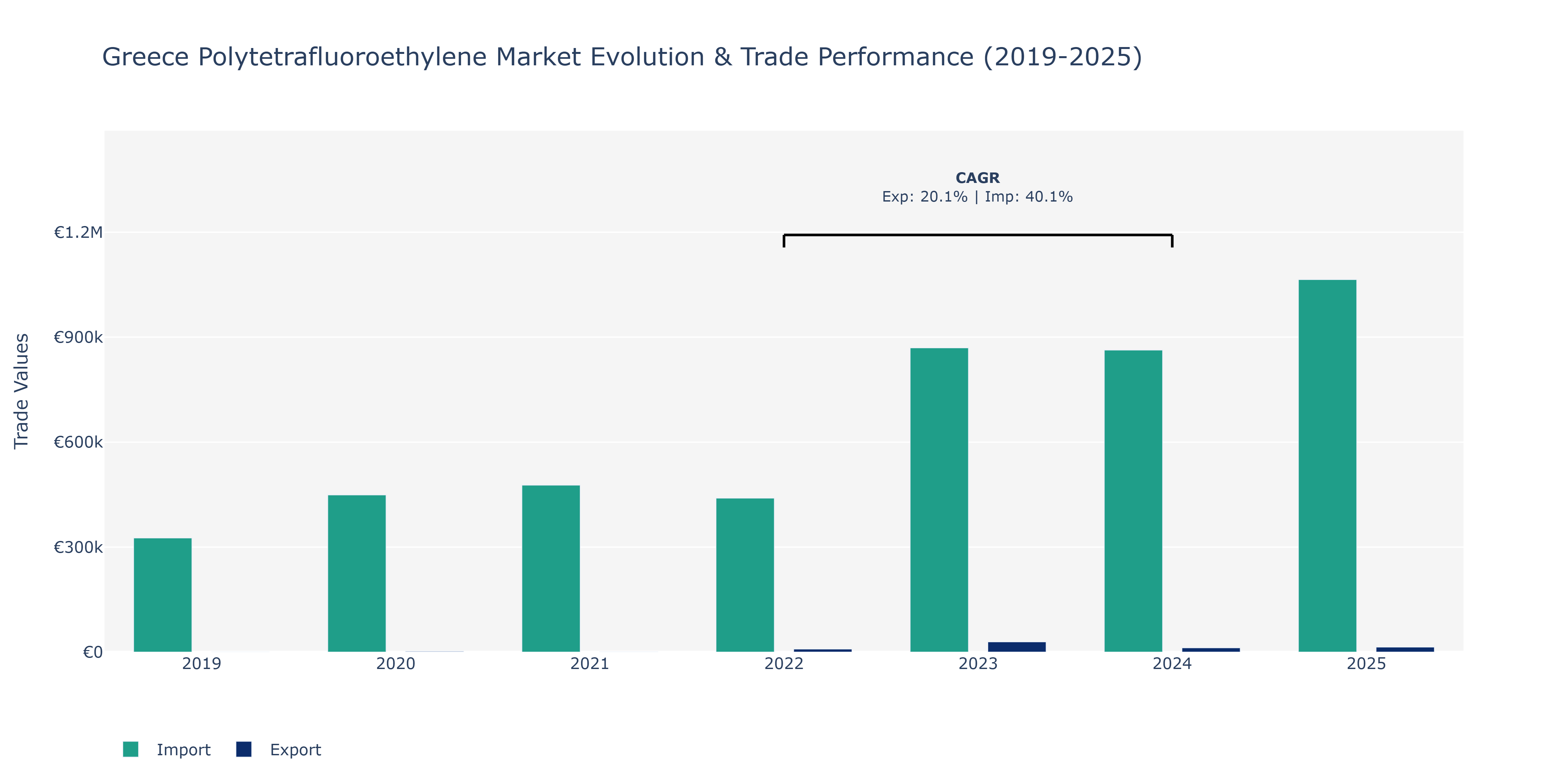This screenshot has width=1568, height=784.
Task: Select the 2024 export bar
Action: pos(1211,650)
